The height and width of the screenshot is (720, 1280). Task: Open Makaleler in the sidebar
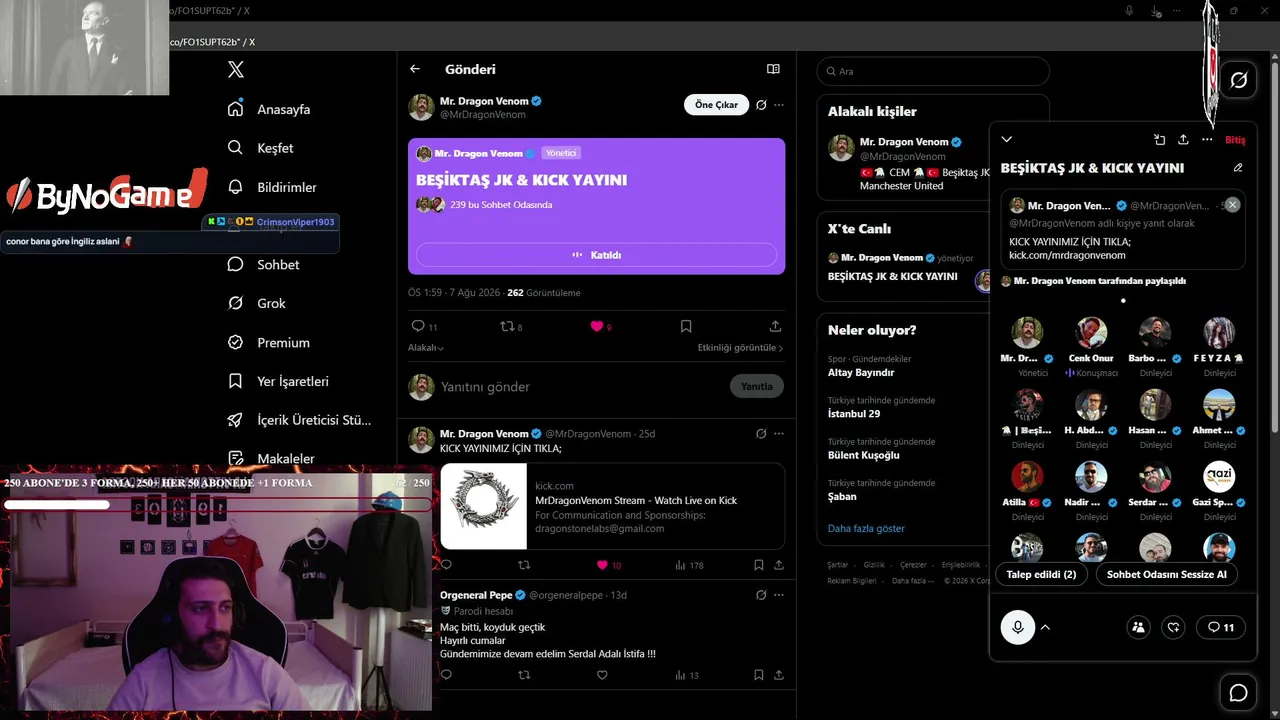click(x=271, y=459)
